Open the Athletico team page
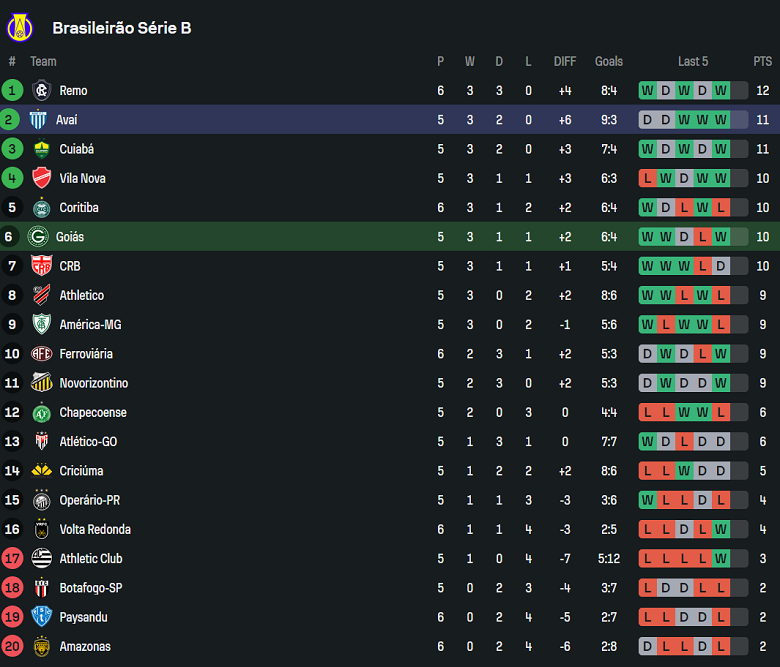 tap(81, 296)
